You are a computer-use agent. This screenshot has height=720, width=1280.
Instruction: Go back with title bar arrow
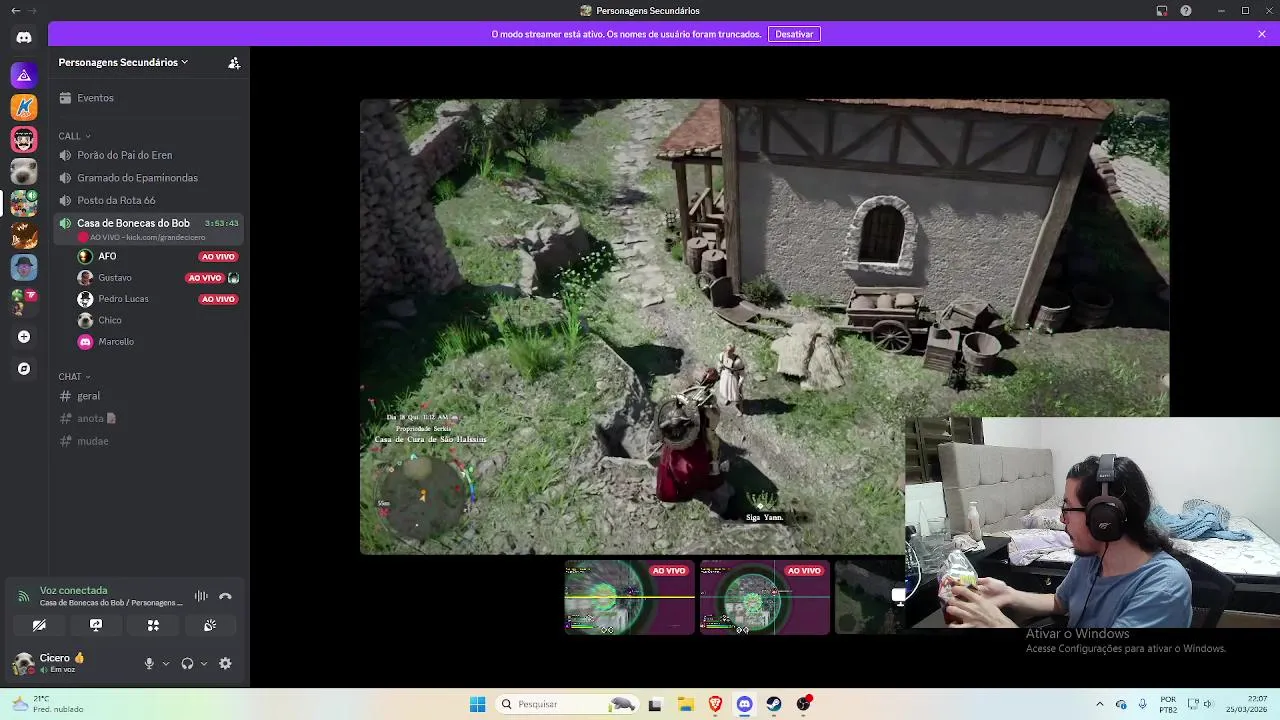pos(15,11)
